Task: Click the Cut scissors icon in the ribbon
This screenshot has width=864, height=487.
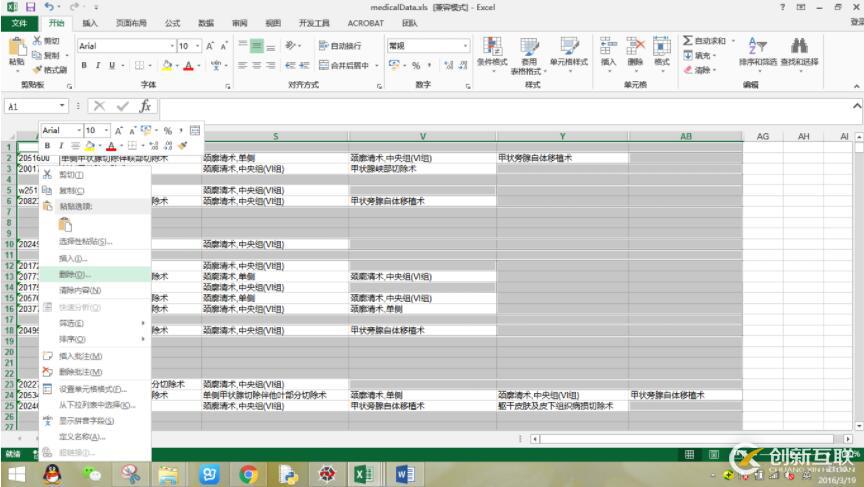Action: (x=37, y=40)
